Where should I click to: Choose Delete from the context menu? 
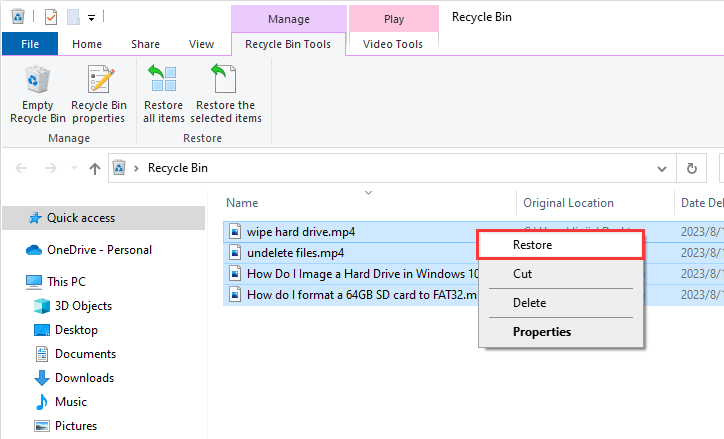pyautogui.click(x=529, y=303)
